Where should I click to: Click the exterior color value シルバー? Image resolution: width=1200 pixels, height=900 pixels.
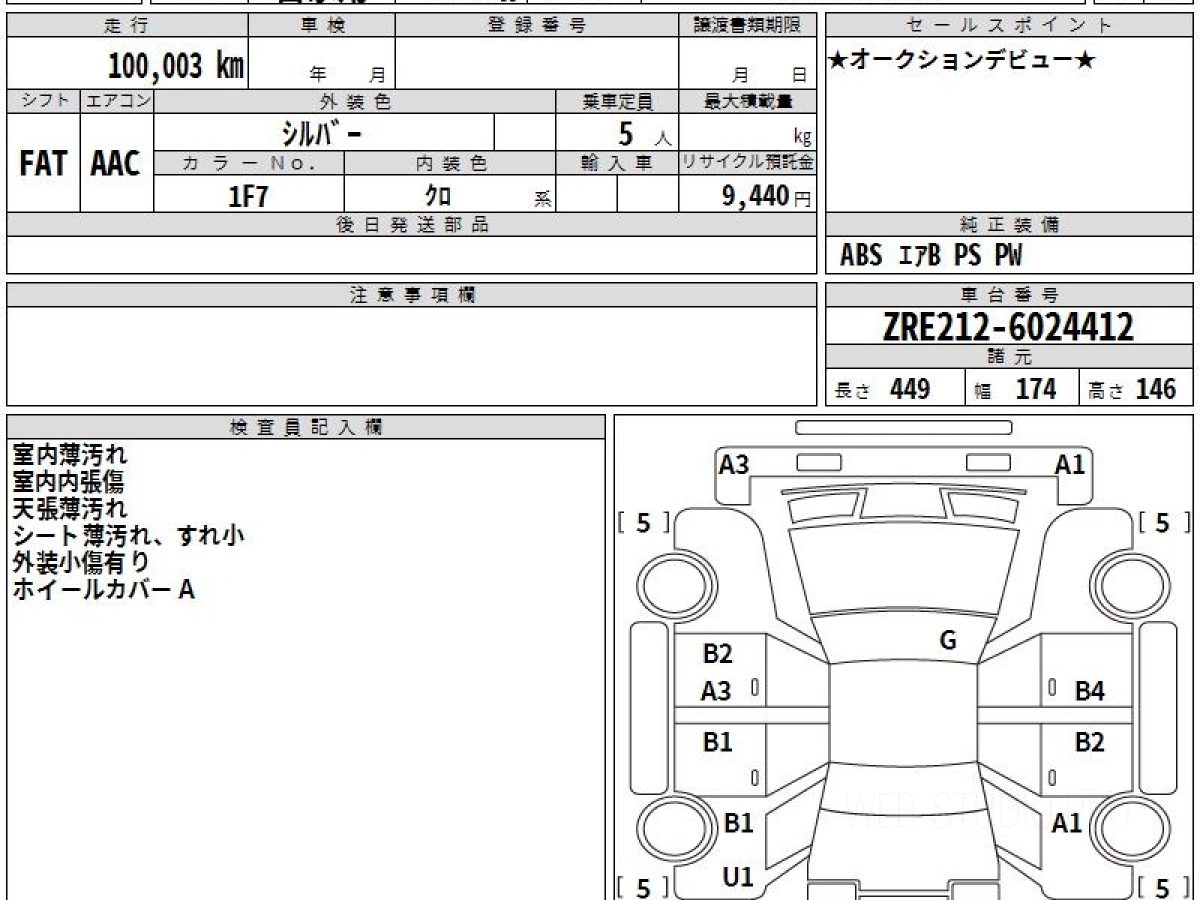[322, 133]
